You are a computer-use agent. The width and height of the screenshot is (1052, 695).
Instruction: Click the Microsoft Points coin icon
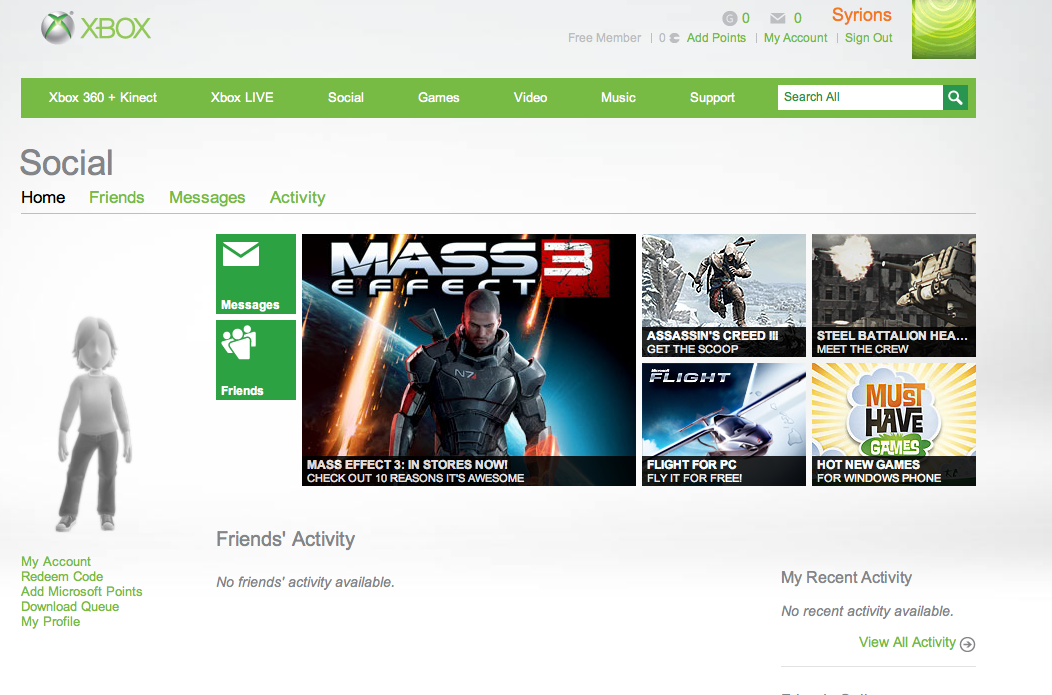pyautogui.click(x=674, y=38)
